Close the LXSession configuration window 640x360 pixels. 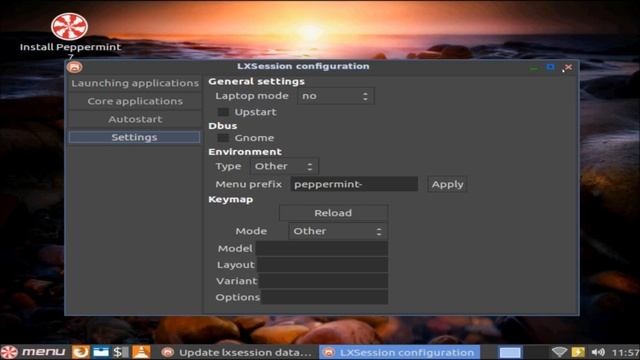[x=568, y=67]
